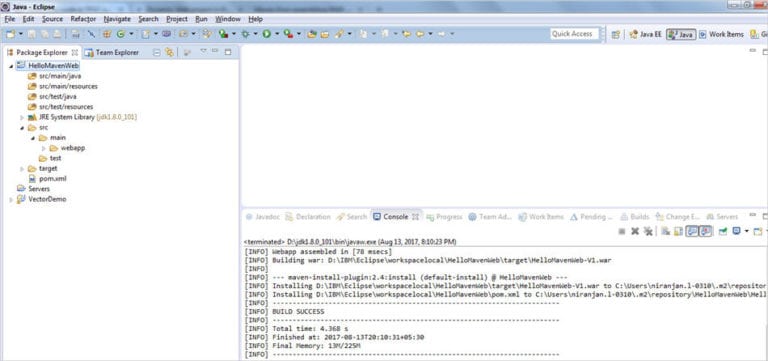Switch to the Javadoc tab
The image size is (768, 361).
click(x=263, y=217)
